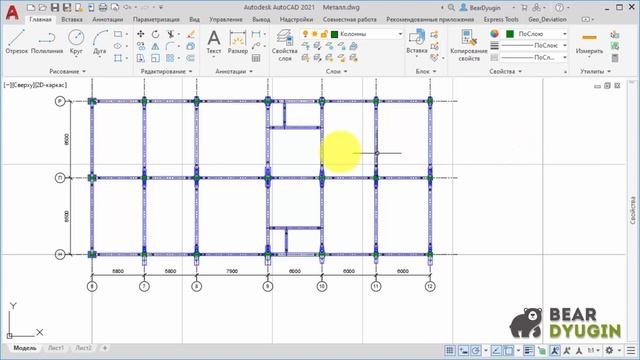Toggle polar tracking in status bar
The width and height of the screenshot is (640, 360).
pyautogui.click(x=476, y=350)
